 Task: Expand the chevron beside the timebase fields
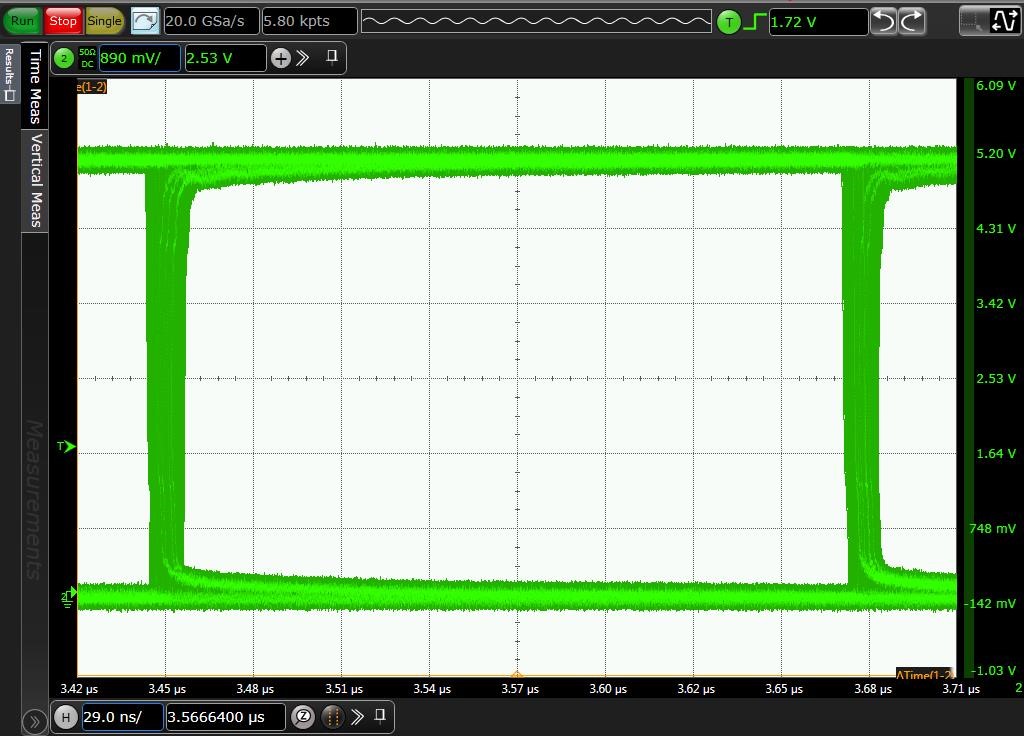point(357,717)
